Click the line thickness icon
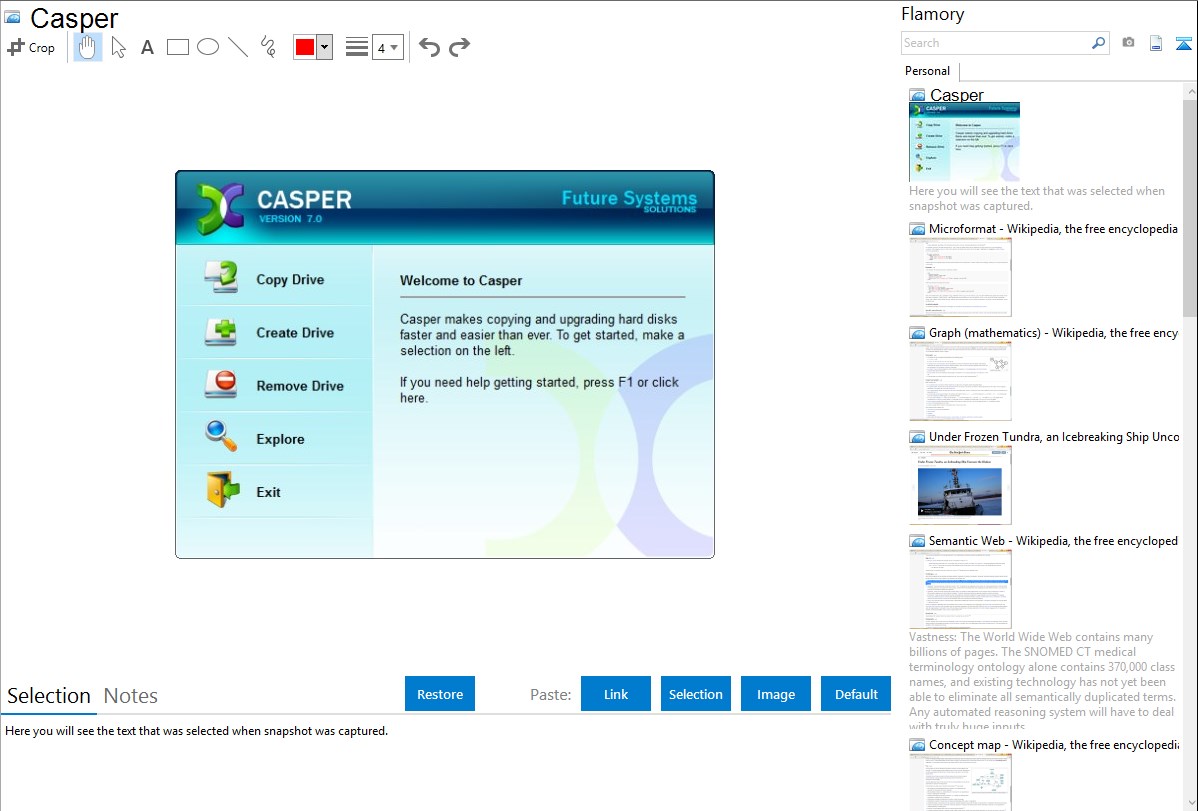Image resolution: width=1198 pixels, height=811 pixels. (357, 47)
